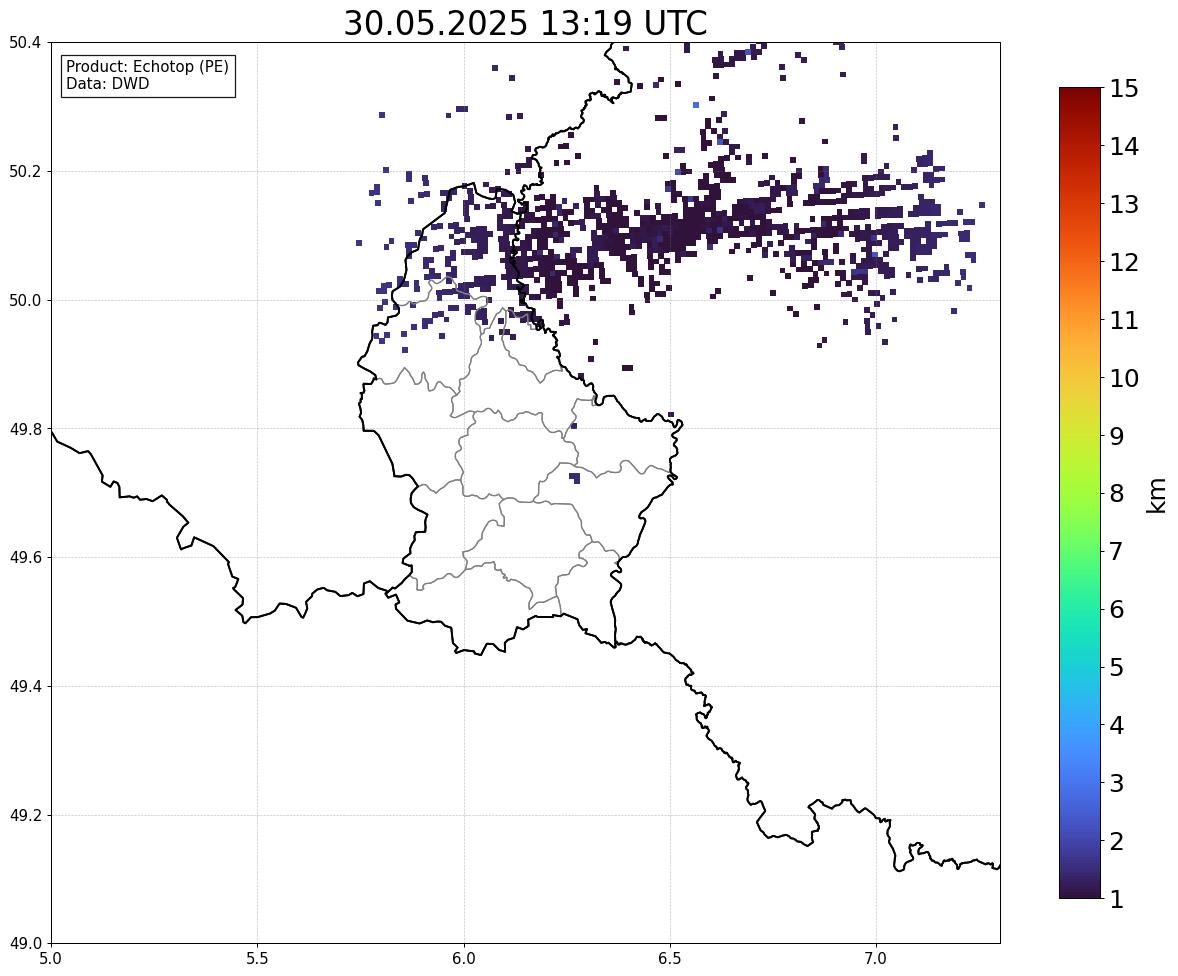Click colorbar tick label 7

1116,551
